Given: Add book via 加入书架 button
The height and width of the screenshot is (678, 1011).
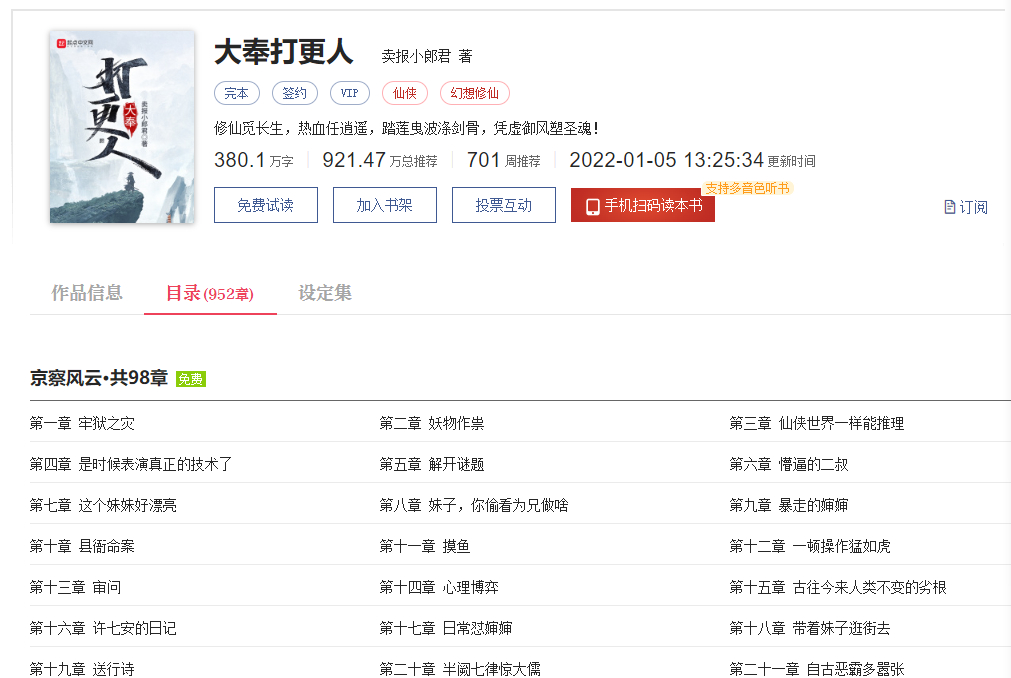Looking at the screenshot, I should [x=384, y=205].
